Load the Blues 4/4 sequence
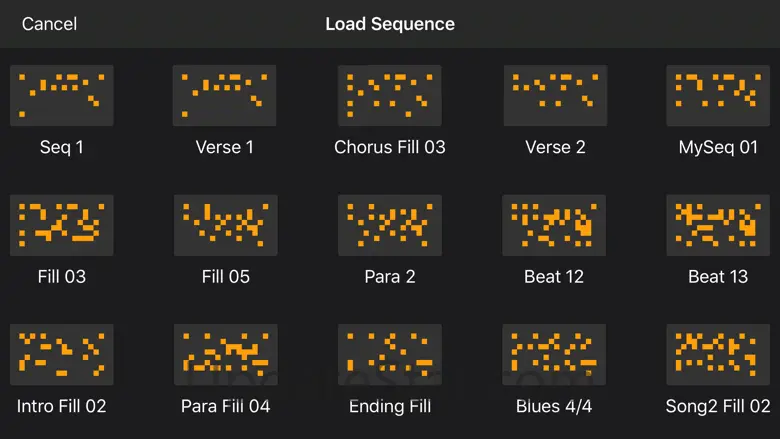 point(555,355)
